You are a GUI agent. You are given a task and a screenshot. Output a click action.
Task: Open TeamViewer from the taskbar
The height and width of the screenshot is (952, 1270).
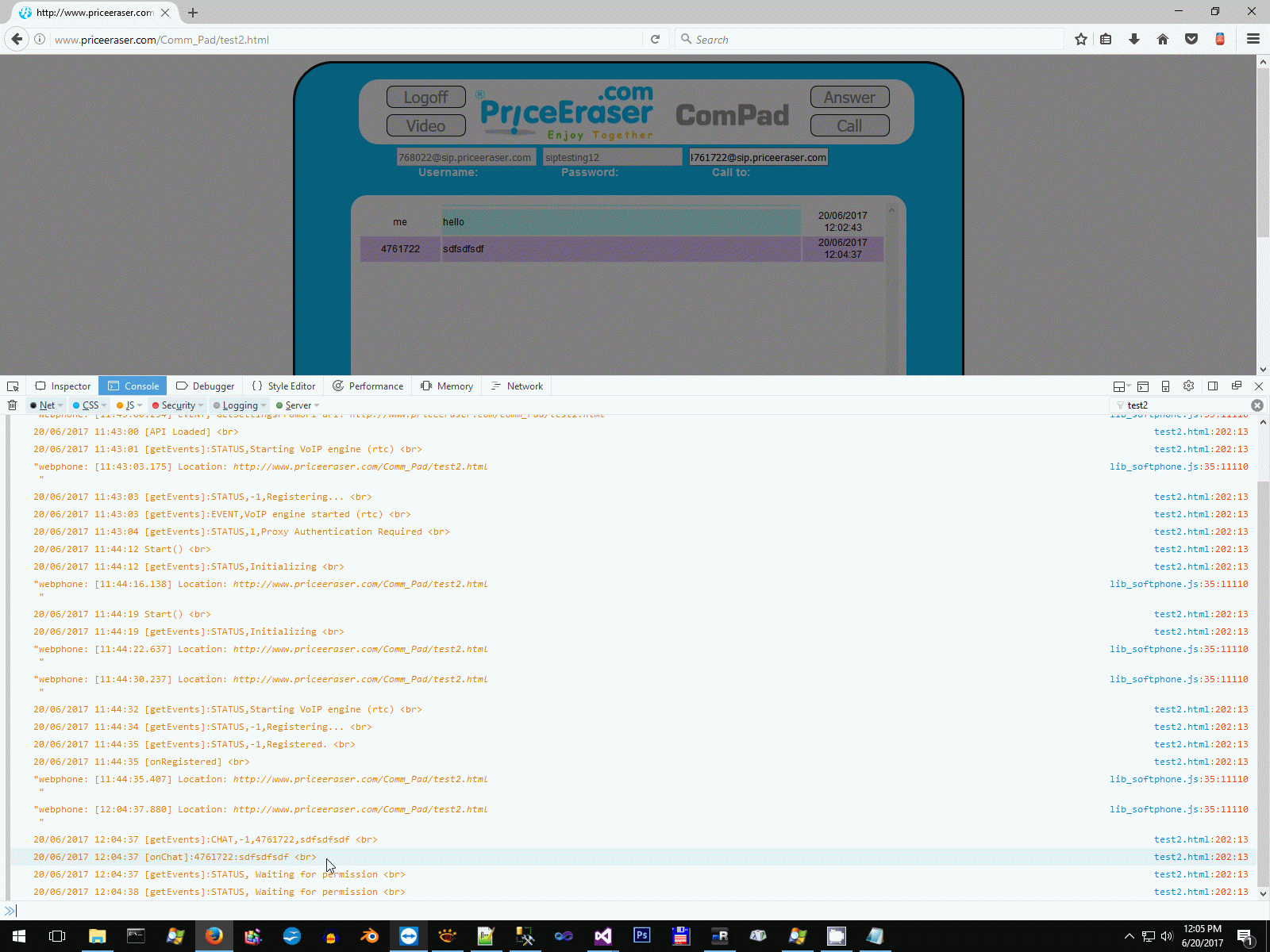coord(409,936)
